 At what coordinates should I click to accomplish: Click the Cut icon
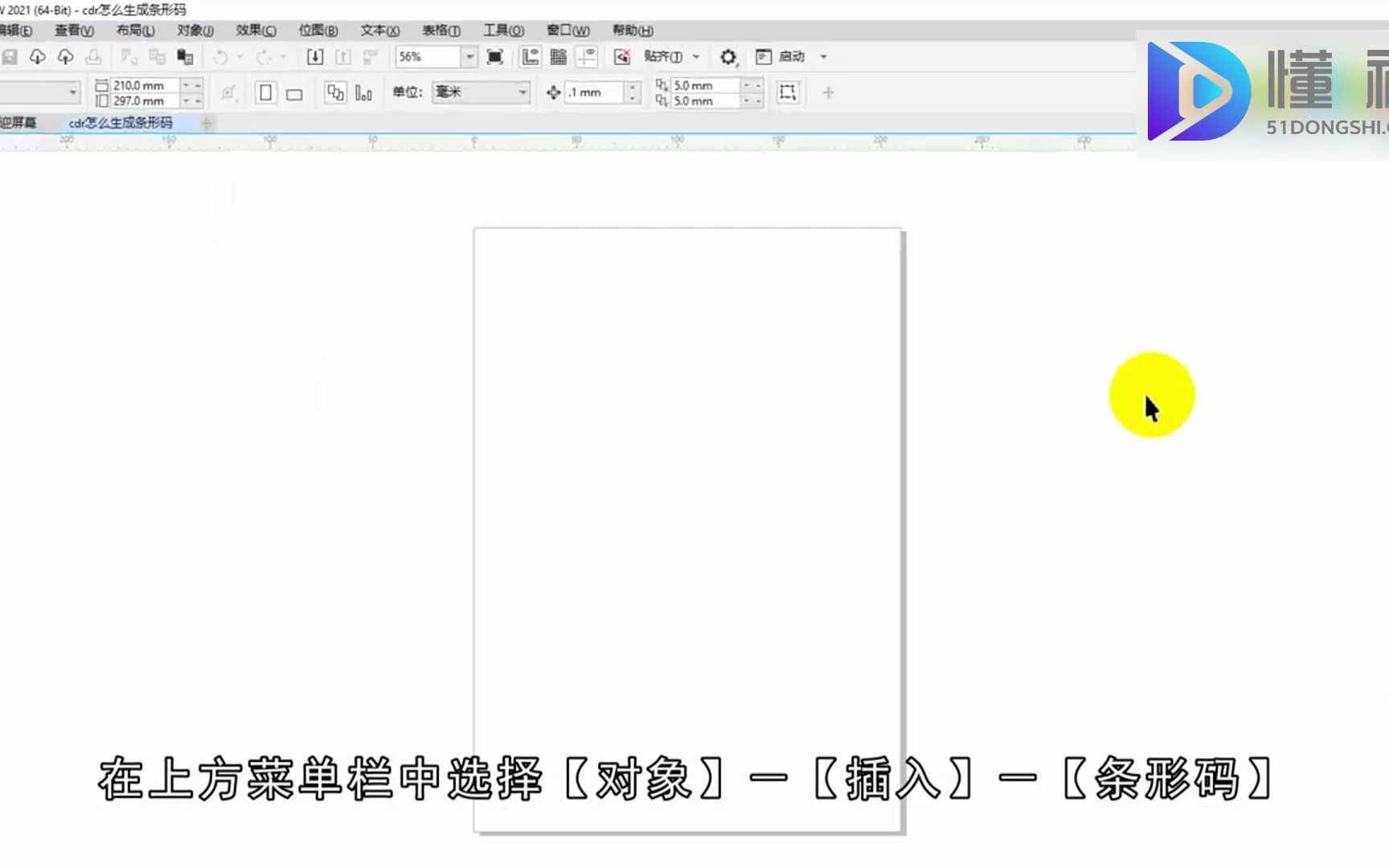(129, 57)
